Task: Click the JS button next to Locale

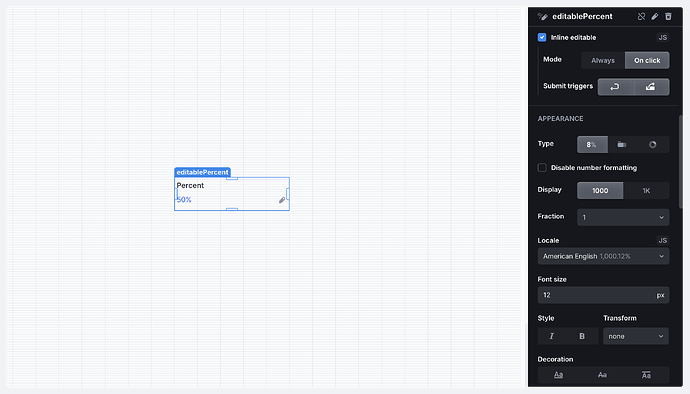Action: (x=663, y=240)
